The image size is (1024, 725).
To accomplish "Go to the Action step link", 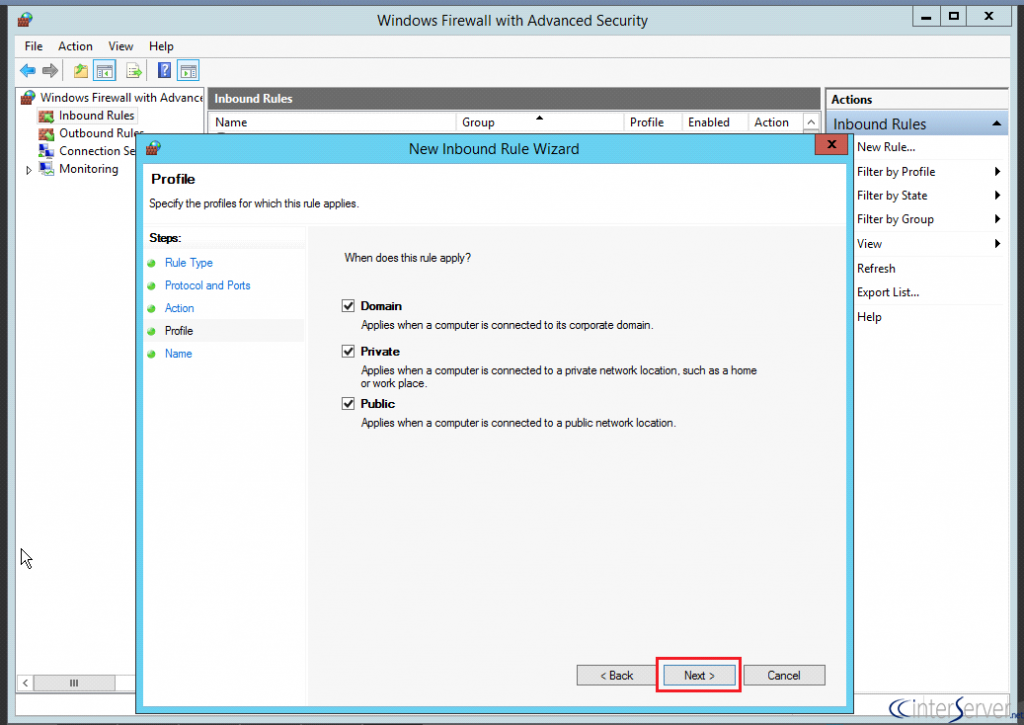I will (x=180, y=308).
